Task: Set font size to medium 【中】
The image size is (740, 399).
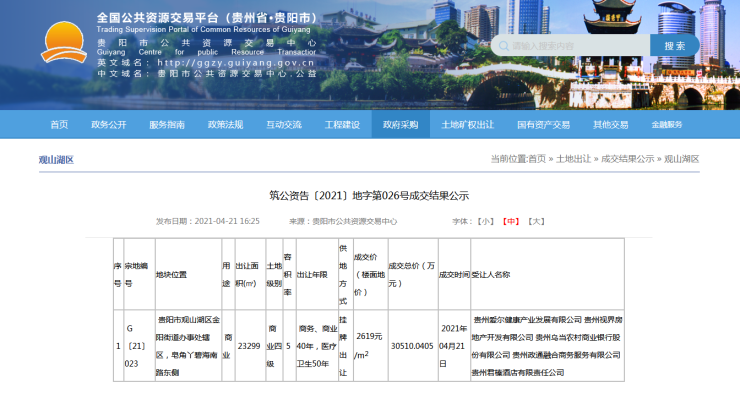Action: tap(511, 221)
